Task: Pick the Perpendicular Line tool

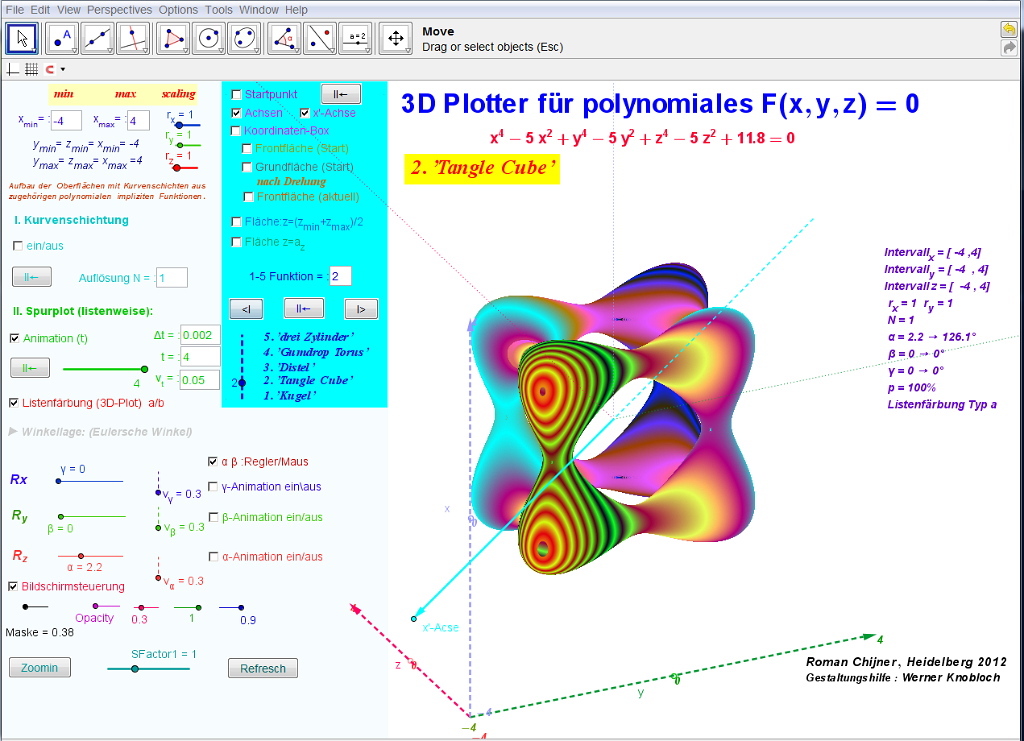Action: pos(133,38)
